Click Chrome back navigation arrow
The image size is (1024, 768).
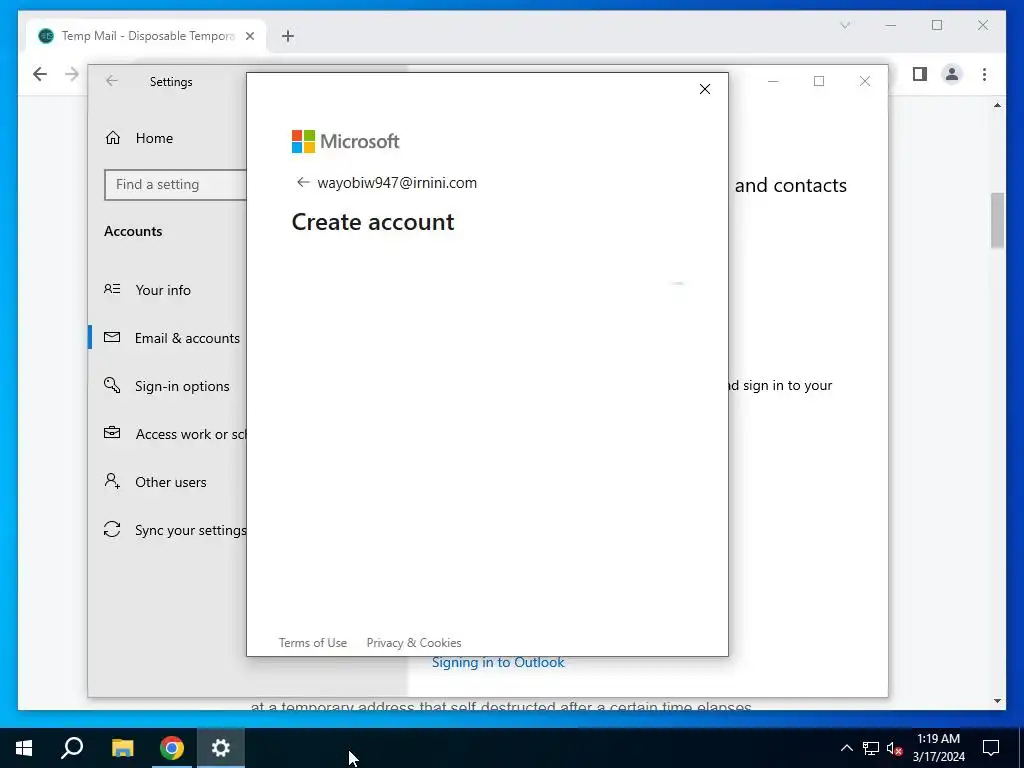point(40,74)
